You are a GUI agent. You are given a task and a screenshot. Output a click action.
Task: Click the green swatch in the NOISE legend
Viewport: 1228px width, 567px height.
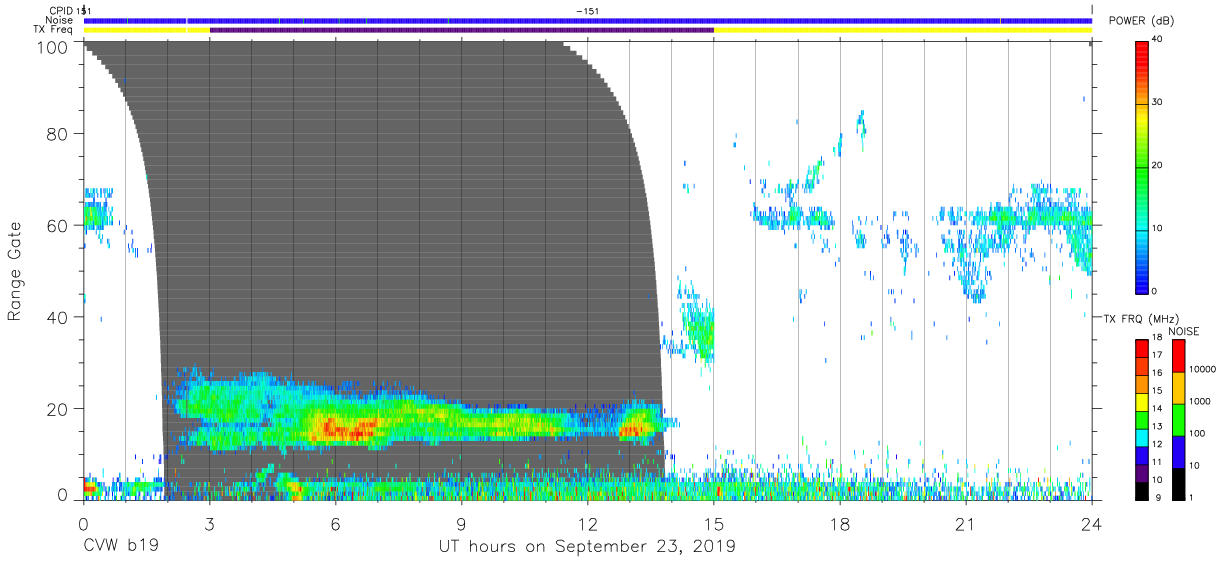(1178, 419)
